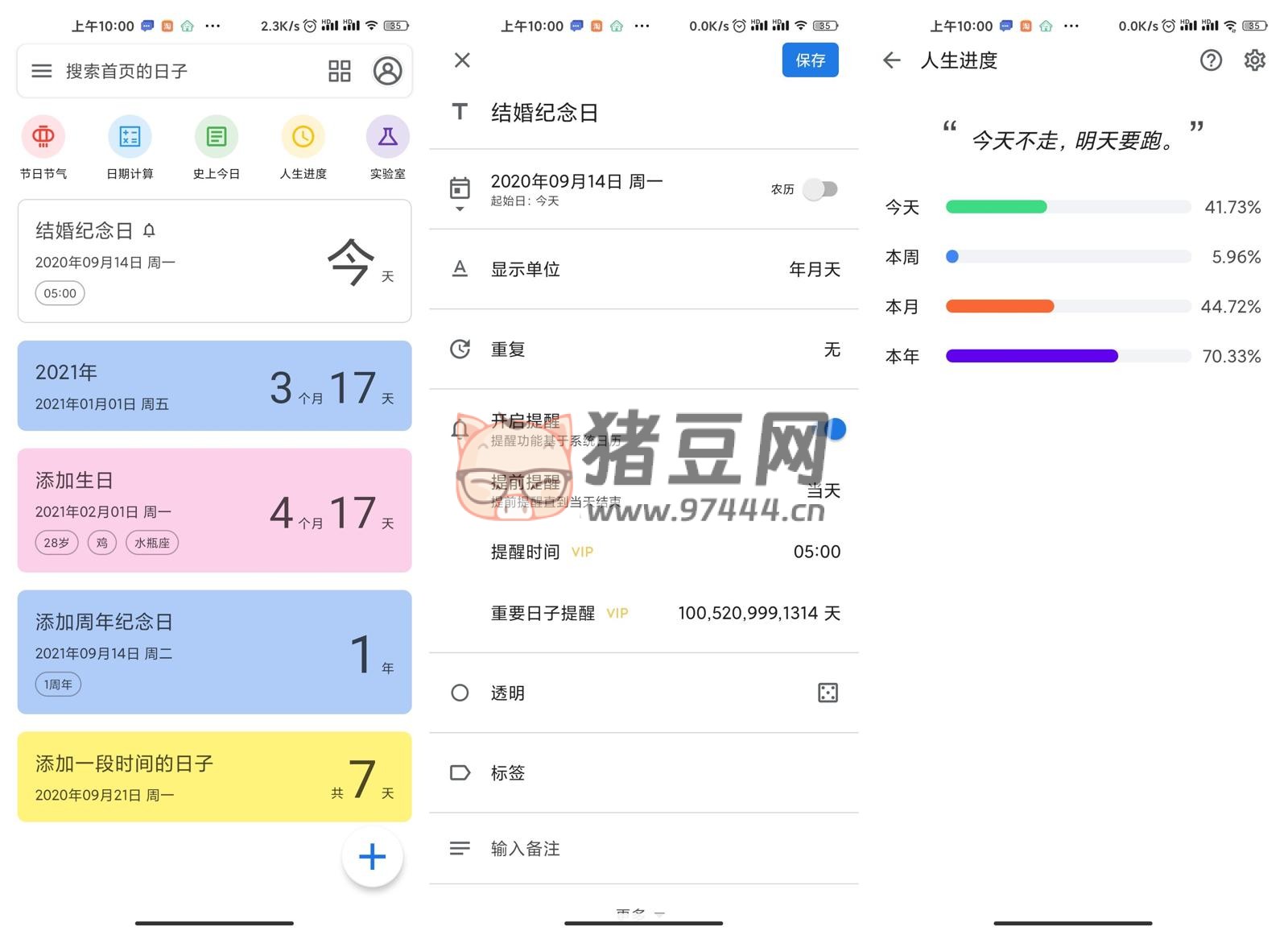
Task: Expand the date type dropdown arrow
Action: 460,209
